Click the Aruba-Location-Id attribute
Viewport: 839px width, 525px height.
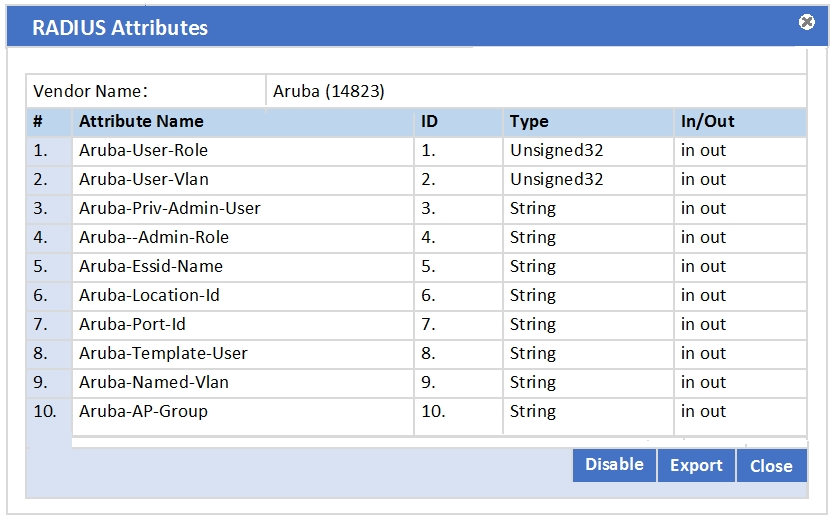coord(149,296)
